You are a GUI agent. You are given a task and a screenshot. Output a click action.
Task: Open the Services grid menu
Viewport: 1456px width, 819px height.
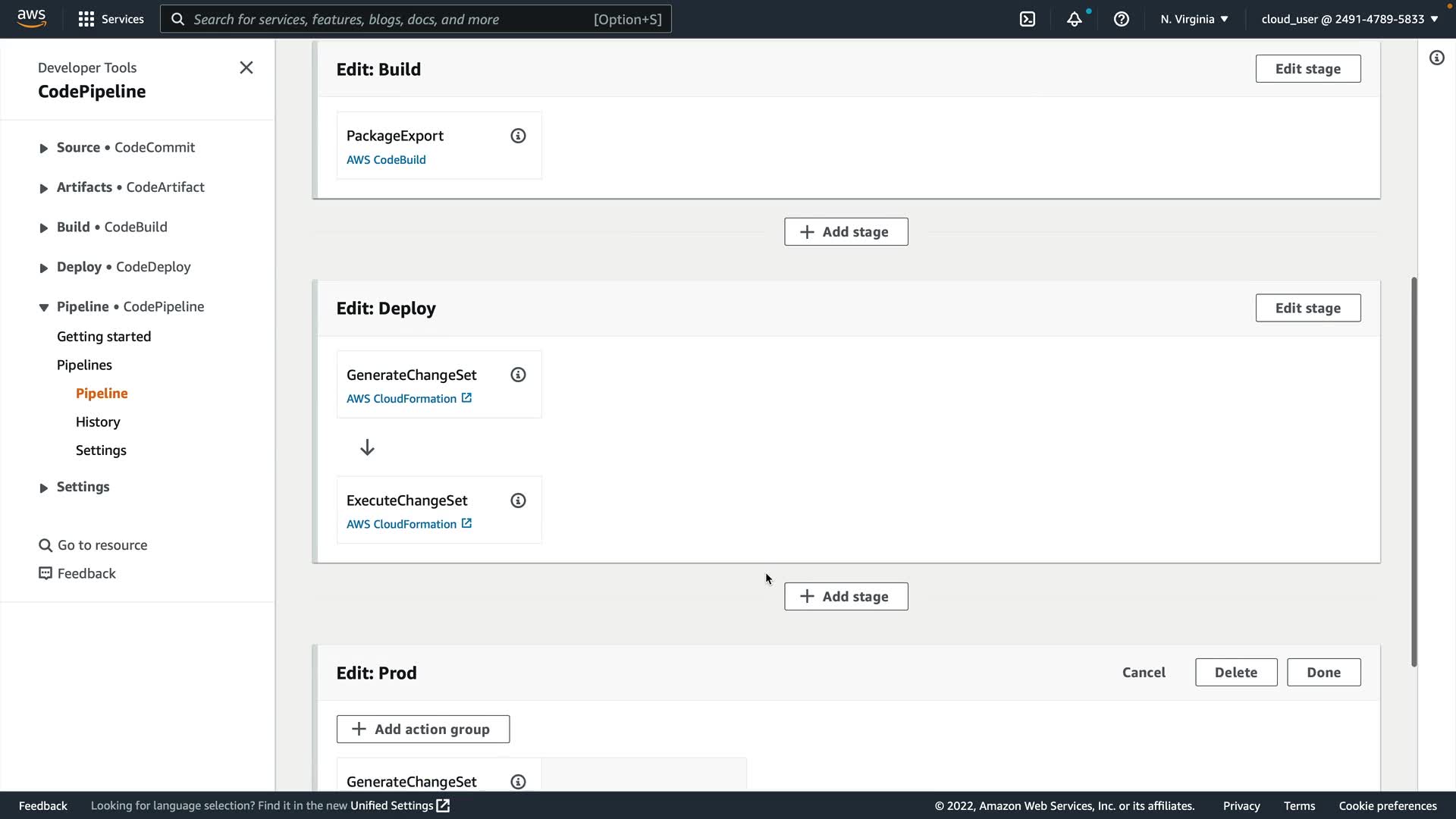(x=111, y=19)
